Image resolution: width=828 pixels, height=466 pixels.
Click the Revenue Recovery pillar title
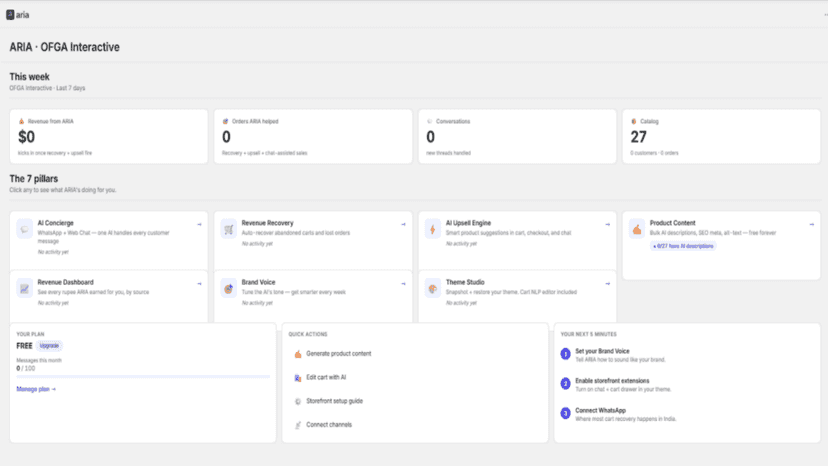coord(267,223)
